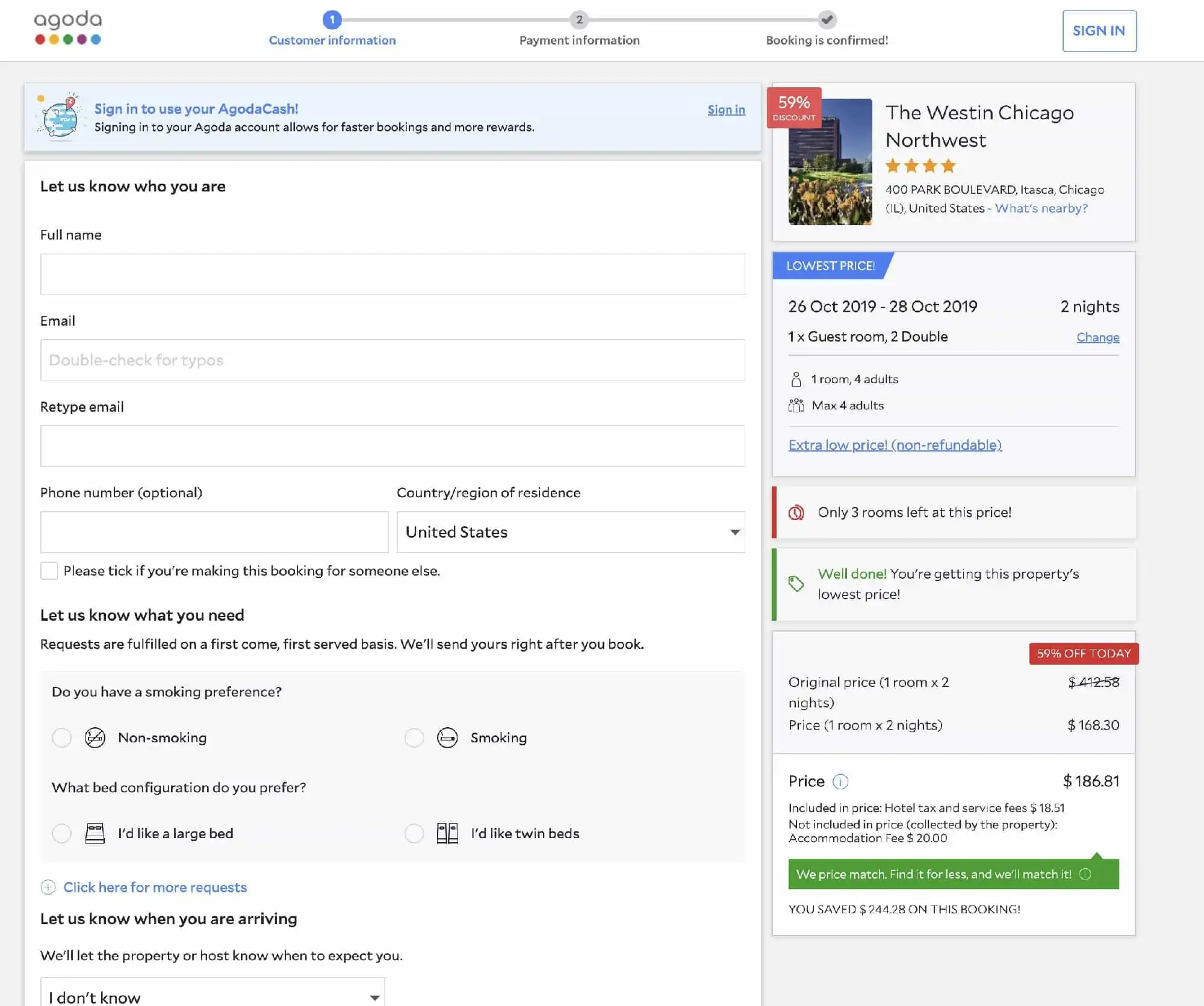Choose the twin beds radio option
The image size is (1204, 1006).
tap(414, 833)
